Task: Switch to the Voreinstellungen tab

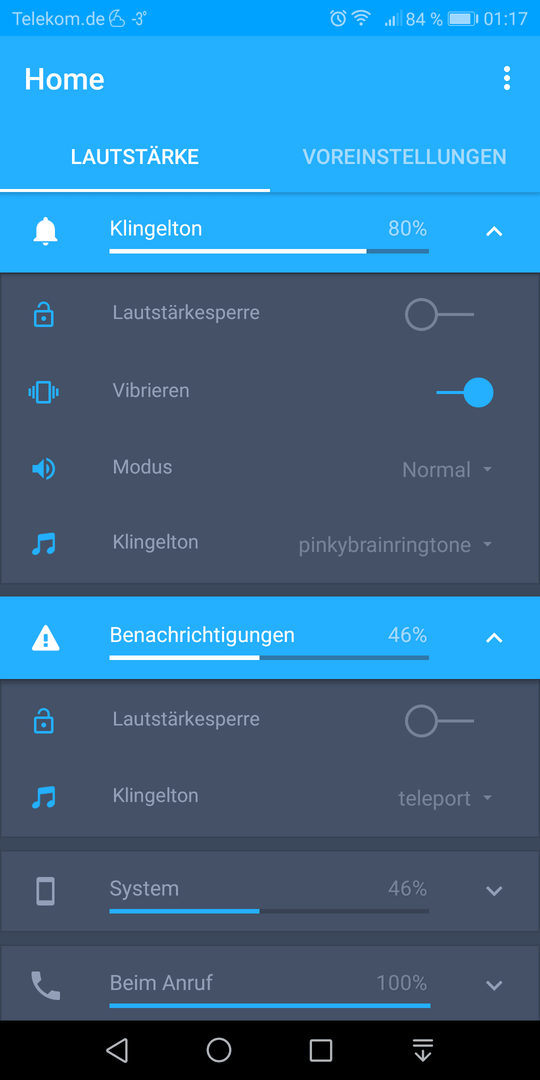Action: [x=404, y=156]
